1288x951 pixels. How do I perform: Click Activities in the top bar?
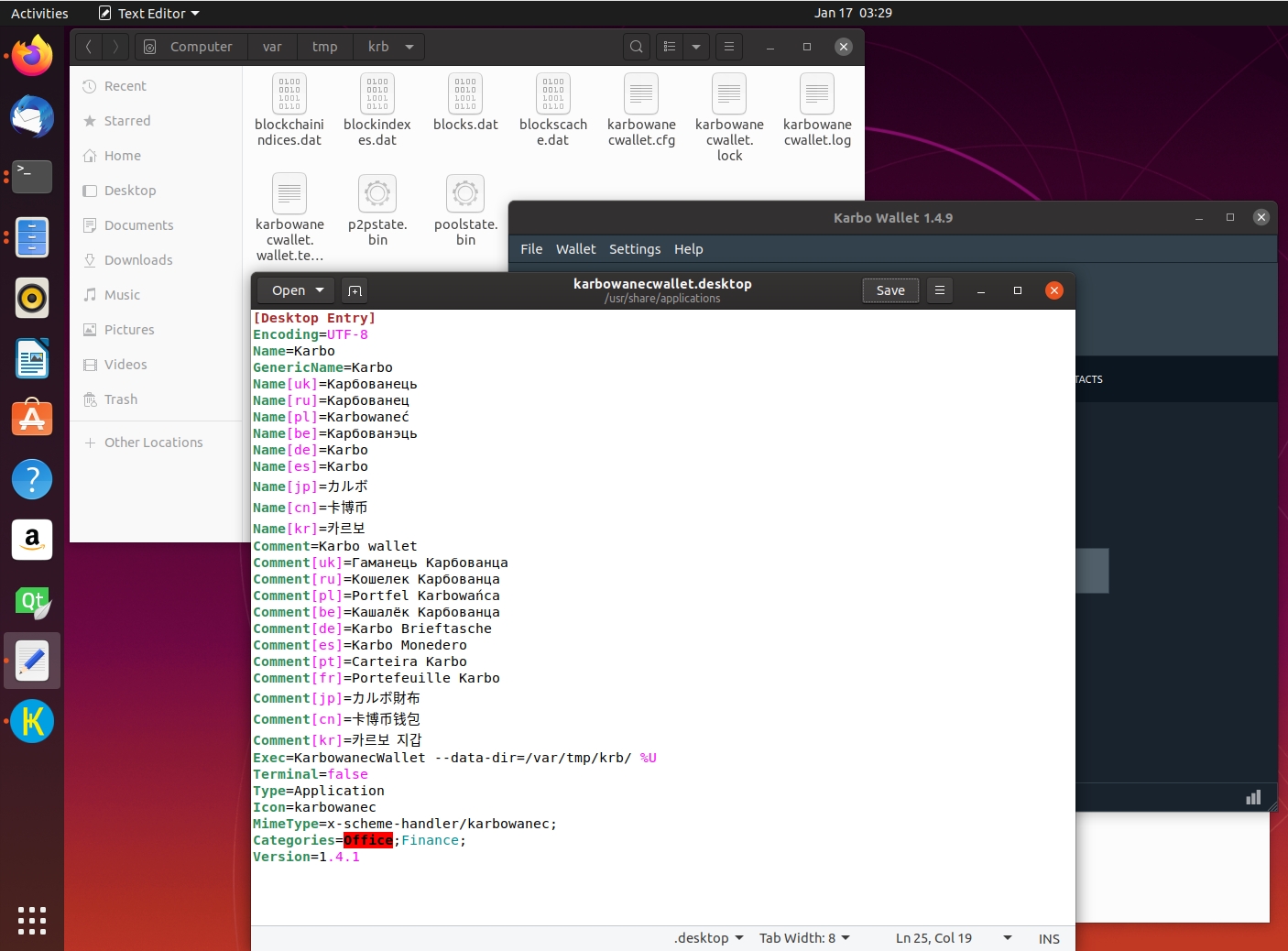tap(39, 13)
